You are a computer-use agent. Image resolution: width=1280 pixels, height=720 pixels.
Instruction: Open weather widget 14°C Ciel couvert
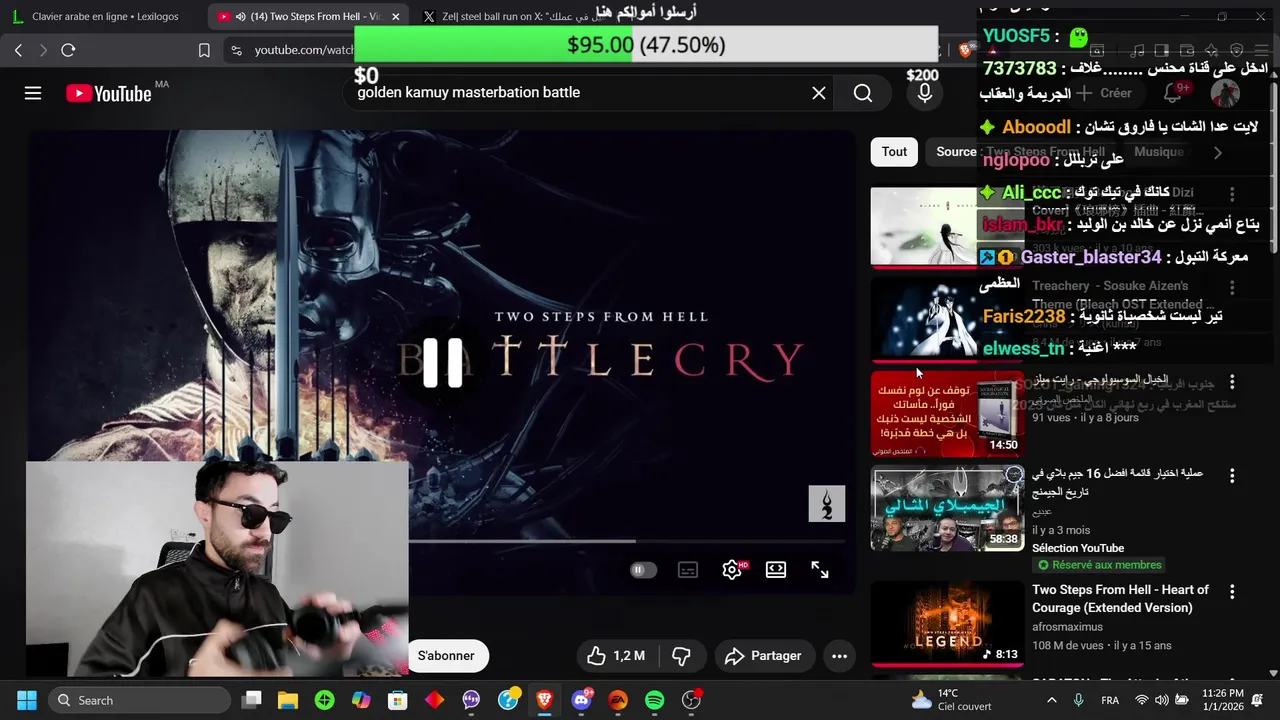pos(952,700)
